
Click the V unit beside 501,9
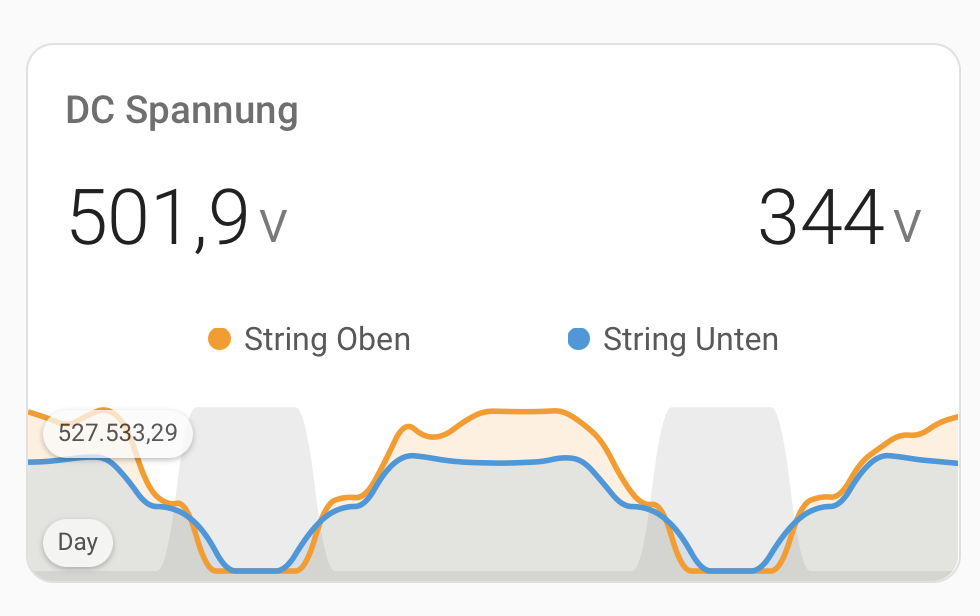coord(273,226)
